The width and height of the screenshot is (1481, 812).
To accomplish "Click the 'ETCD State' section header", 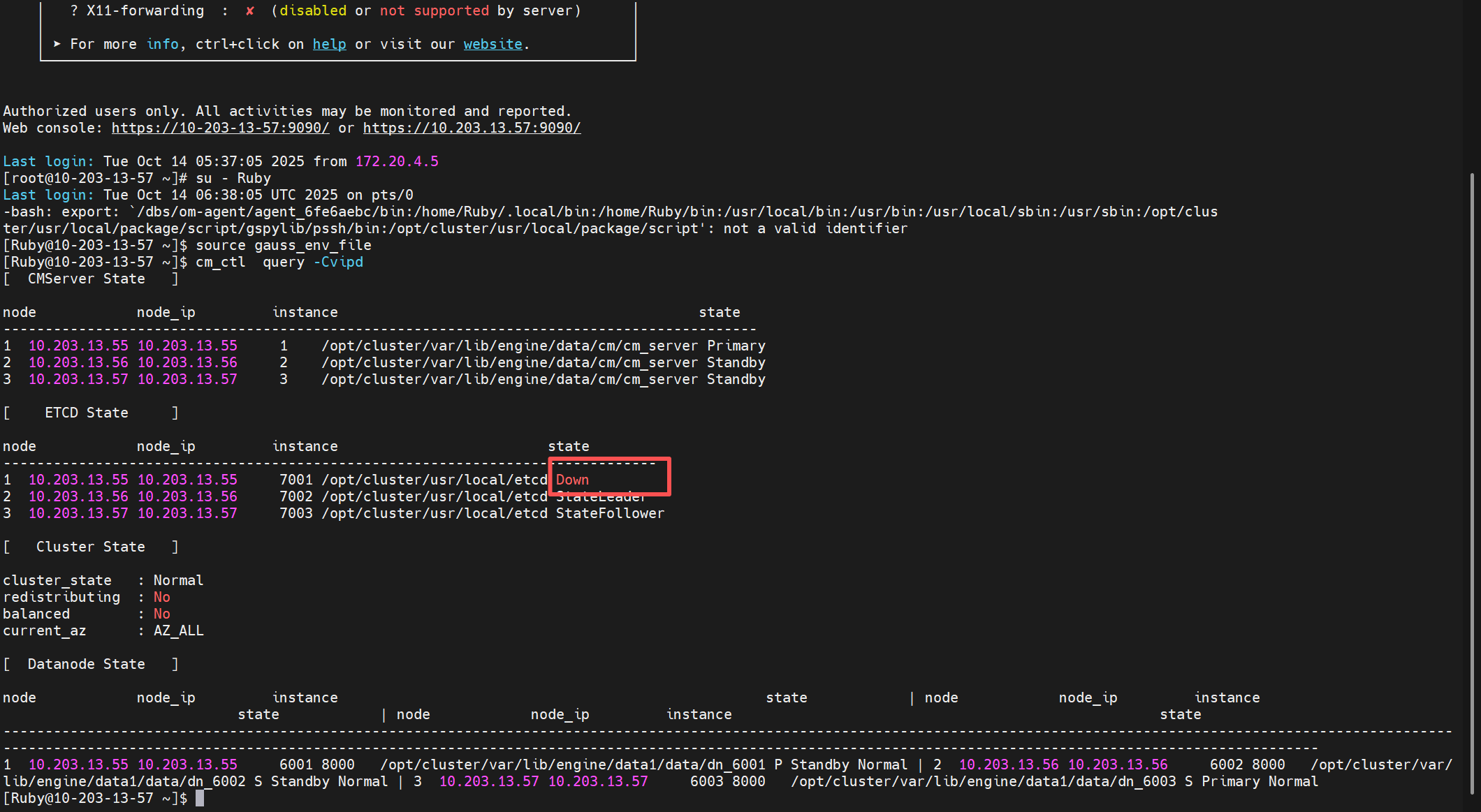I will (x=86, y=413).
